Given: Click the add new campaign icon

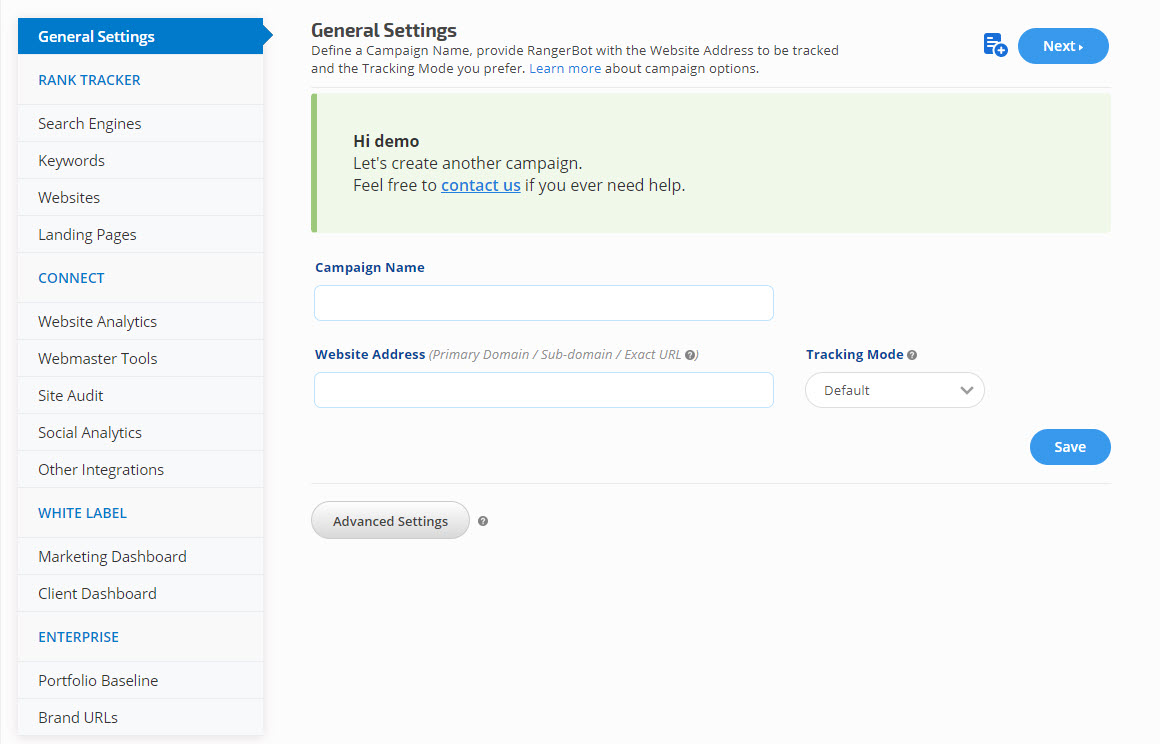Looking at the screenshot, I should [x=994, y=45].
